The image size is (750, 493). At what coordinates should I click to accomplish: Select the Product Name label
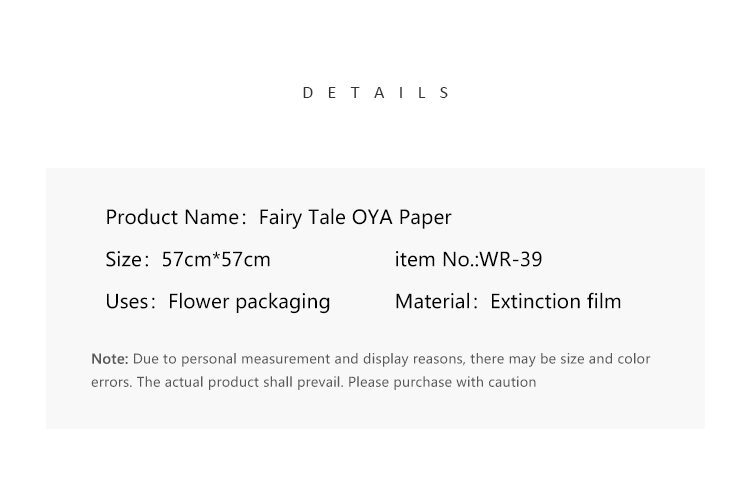click(x=172, y=218)
